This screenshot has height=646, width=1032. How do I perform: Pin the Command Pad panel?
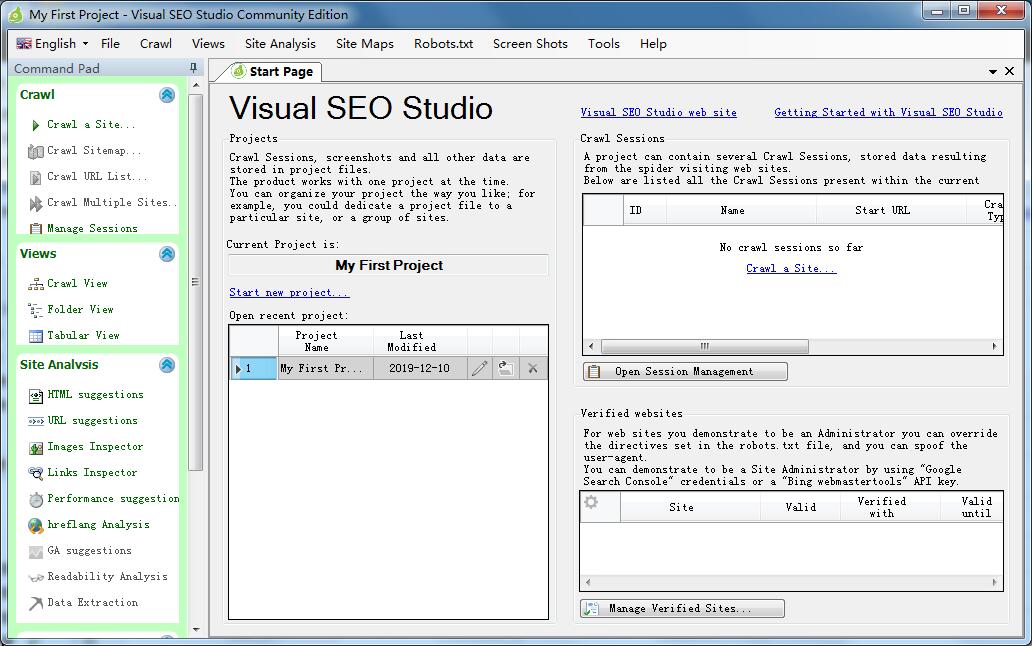pos(193,68)
